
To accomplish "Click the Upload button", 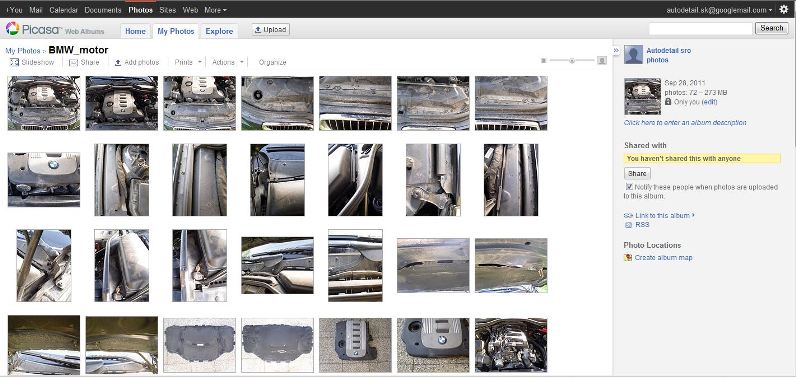I will click(271, 30).
